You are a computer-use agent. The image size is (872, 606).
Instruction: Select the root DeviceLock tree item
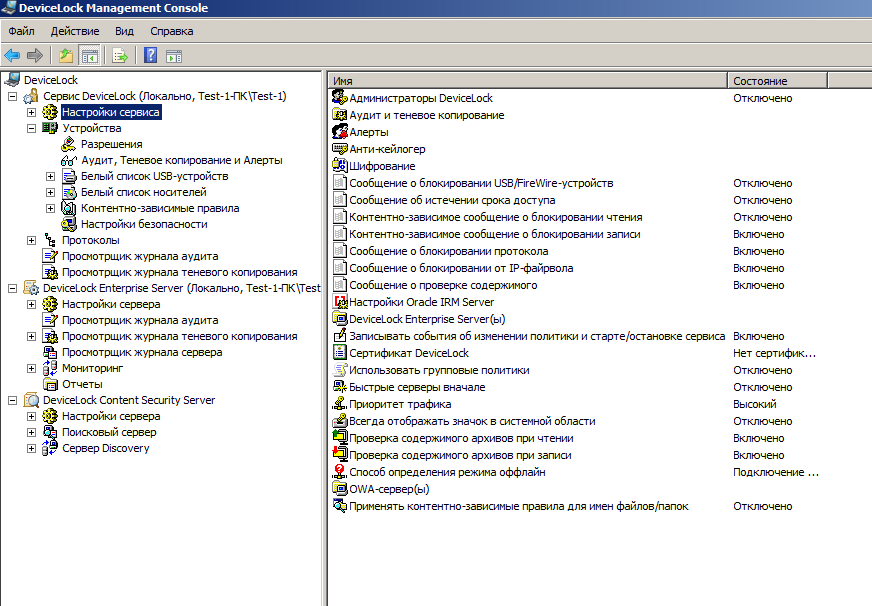51,80
